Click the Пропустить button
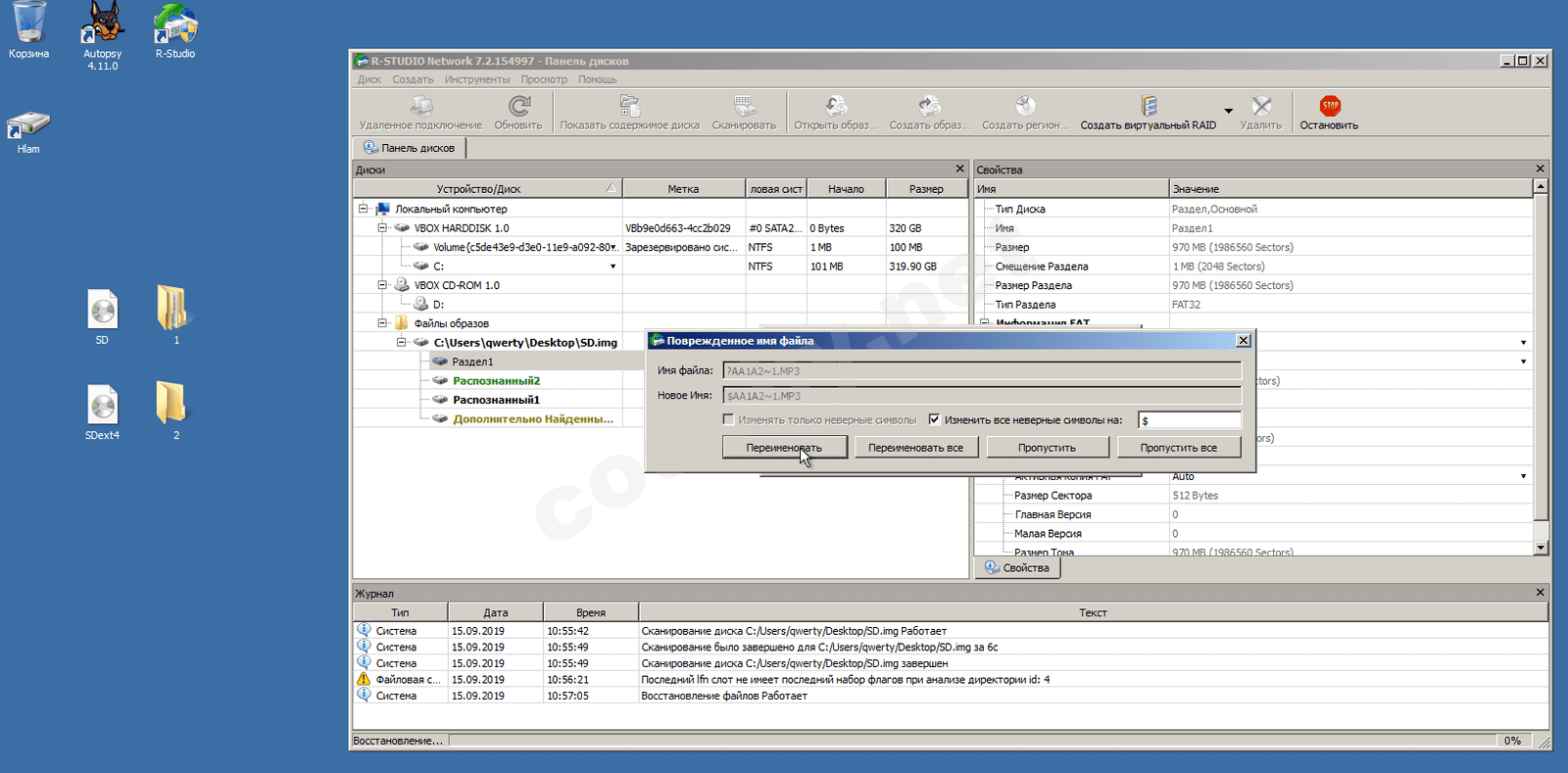 pyautogui.click(x=1047, y=448)
